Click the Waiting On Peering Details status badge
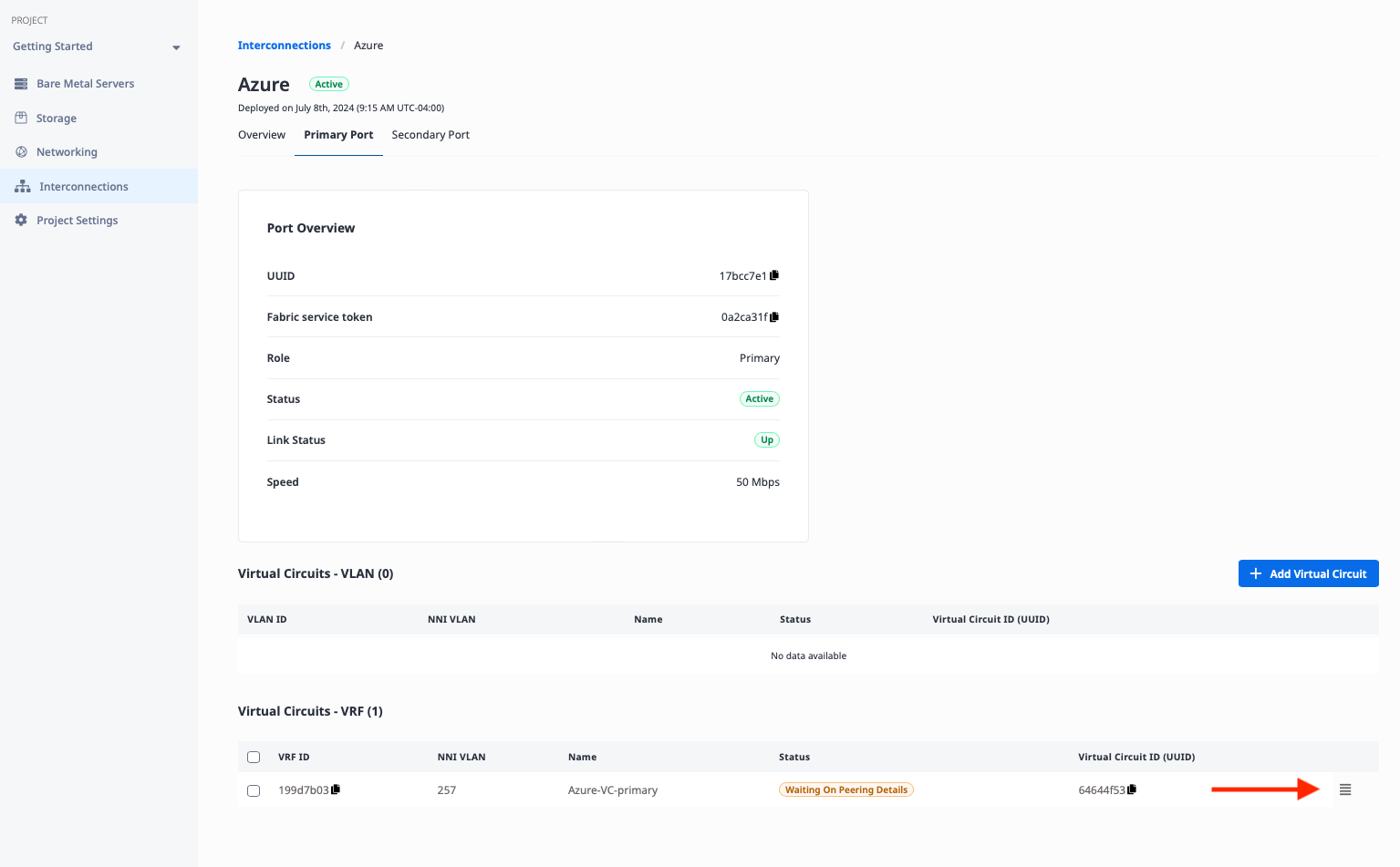 846,790
